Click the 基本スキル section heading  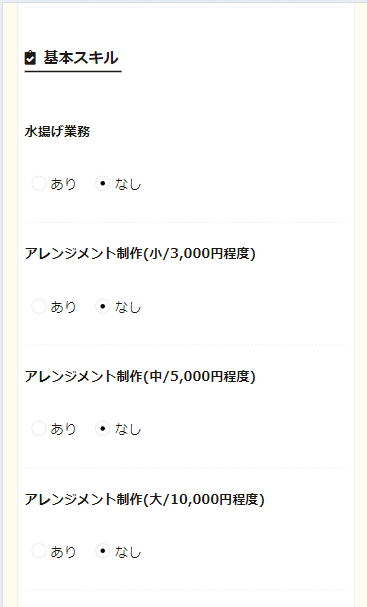pyautogui.click(x=81, y=58)
